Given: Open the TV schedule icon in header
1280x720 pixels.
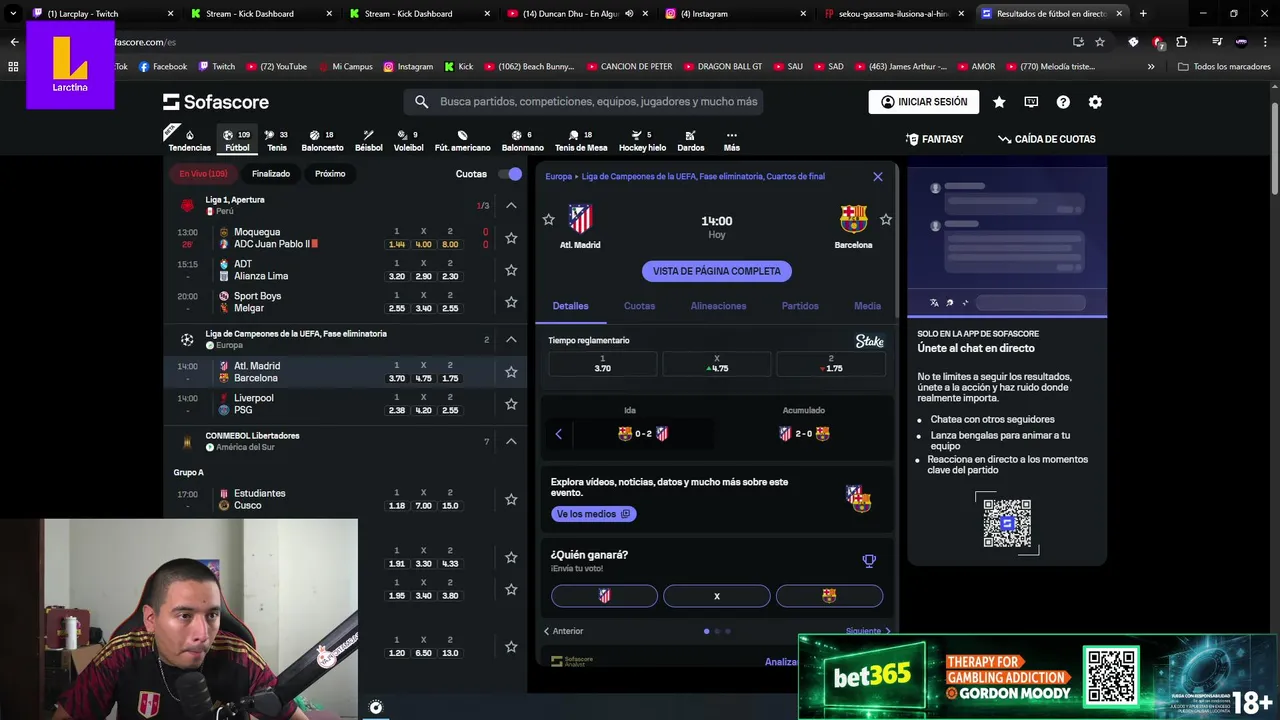Looking at the screenshot, I should (x=1031, y=102).
